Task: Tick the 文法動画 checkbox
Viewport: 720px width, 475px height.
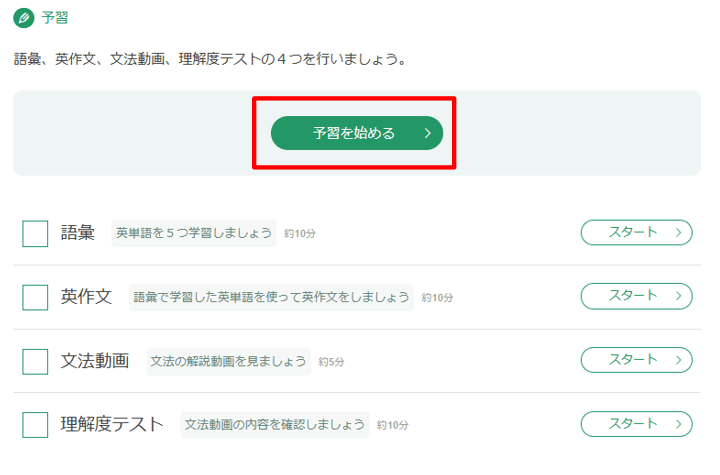Action: coord(35,362)
